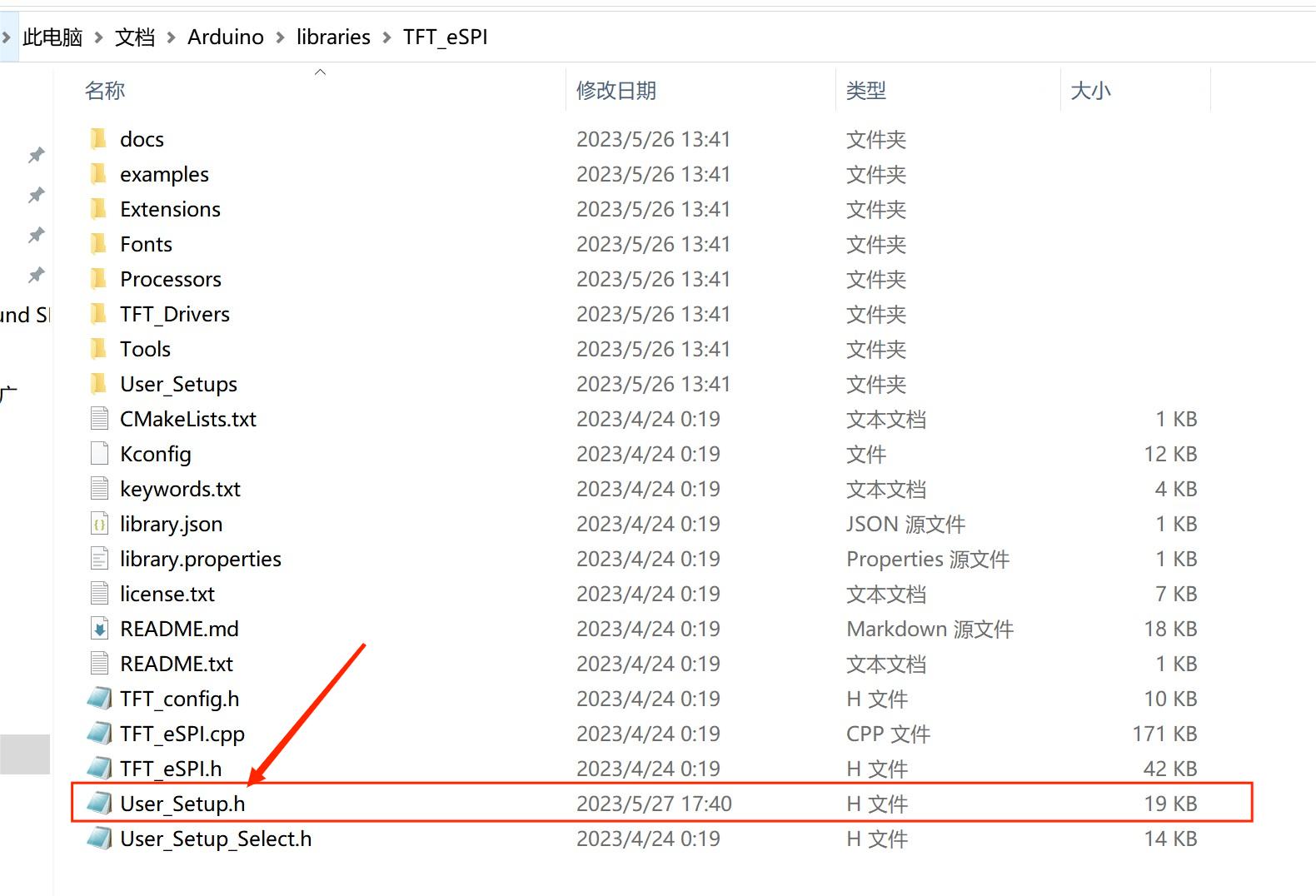Viewport: 1316px width, 896px height.
Task: Select the keywords.txt file icon
Action: pyautogui.click(x=99, y=489)
